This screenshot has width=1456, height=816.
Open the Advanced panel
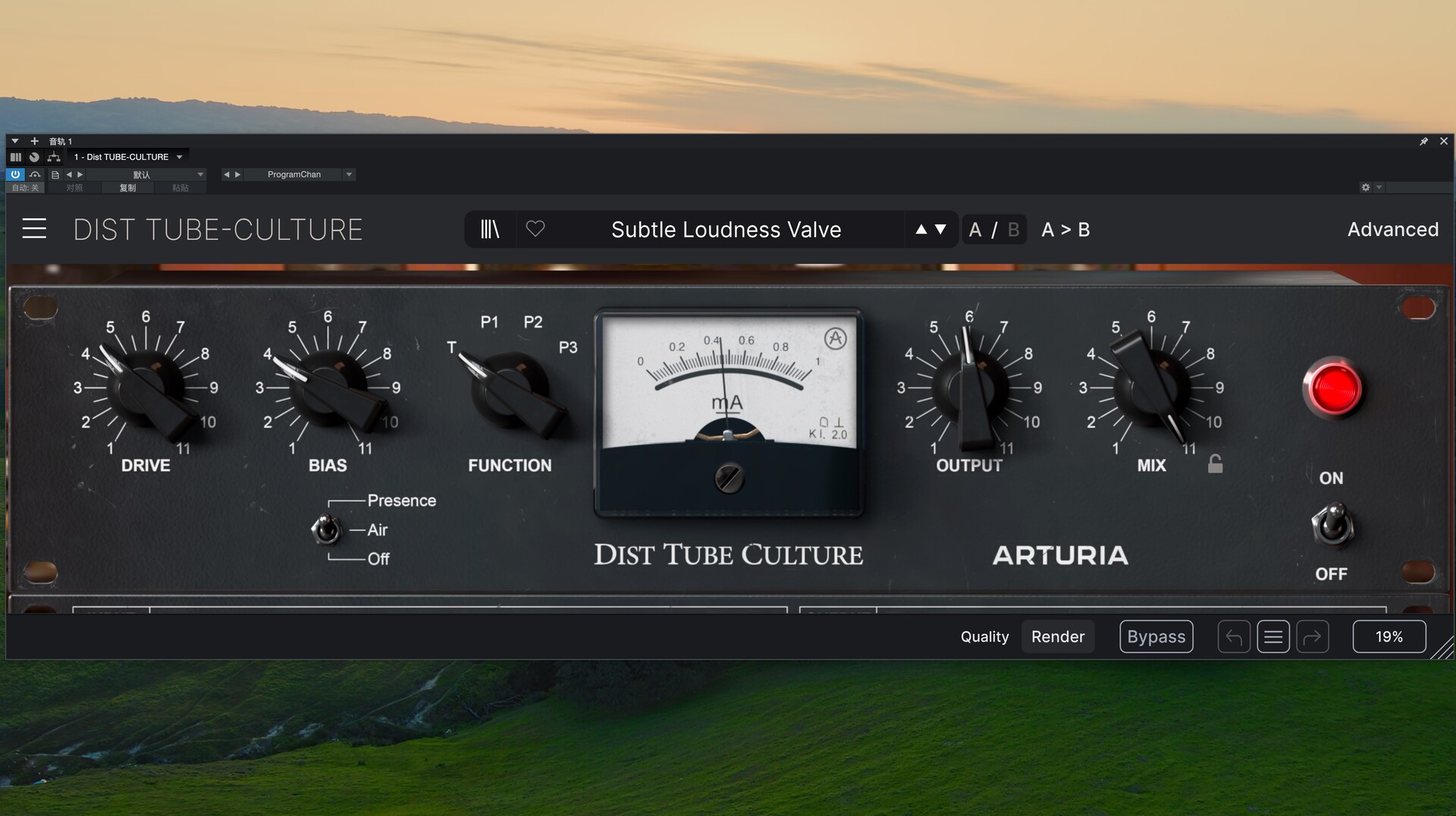click(1393, 229)
